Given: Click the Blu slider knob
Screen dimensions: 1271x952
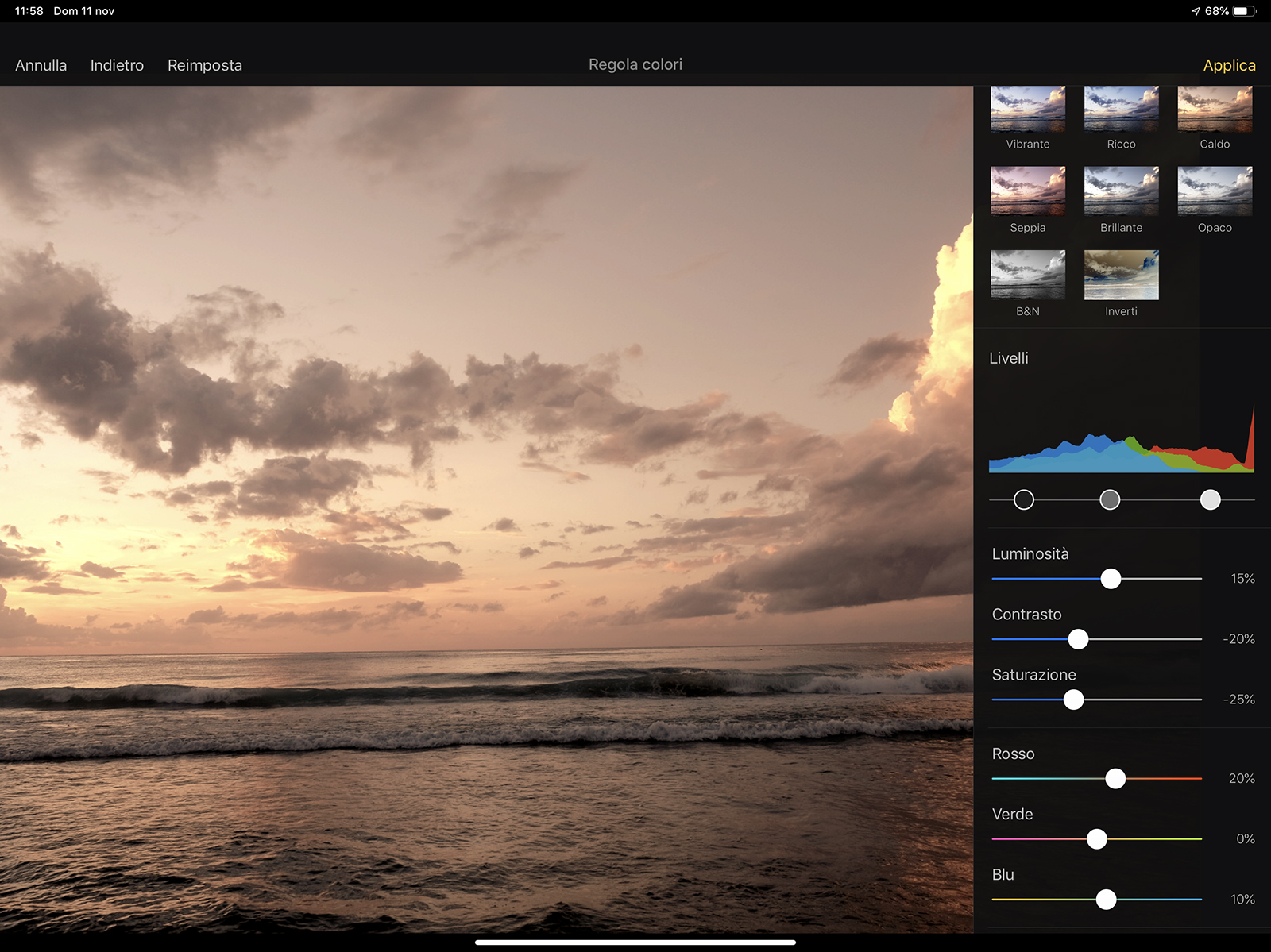Looking at the screenshot, I should (1106, 900).
